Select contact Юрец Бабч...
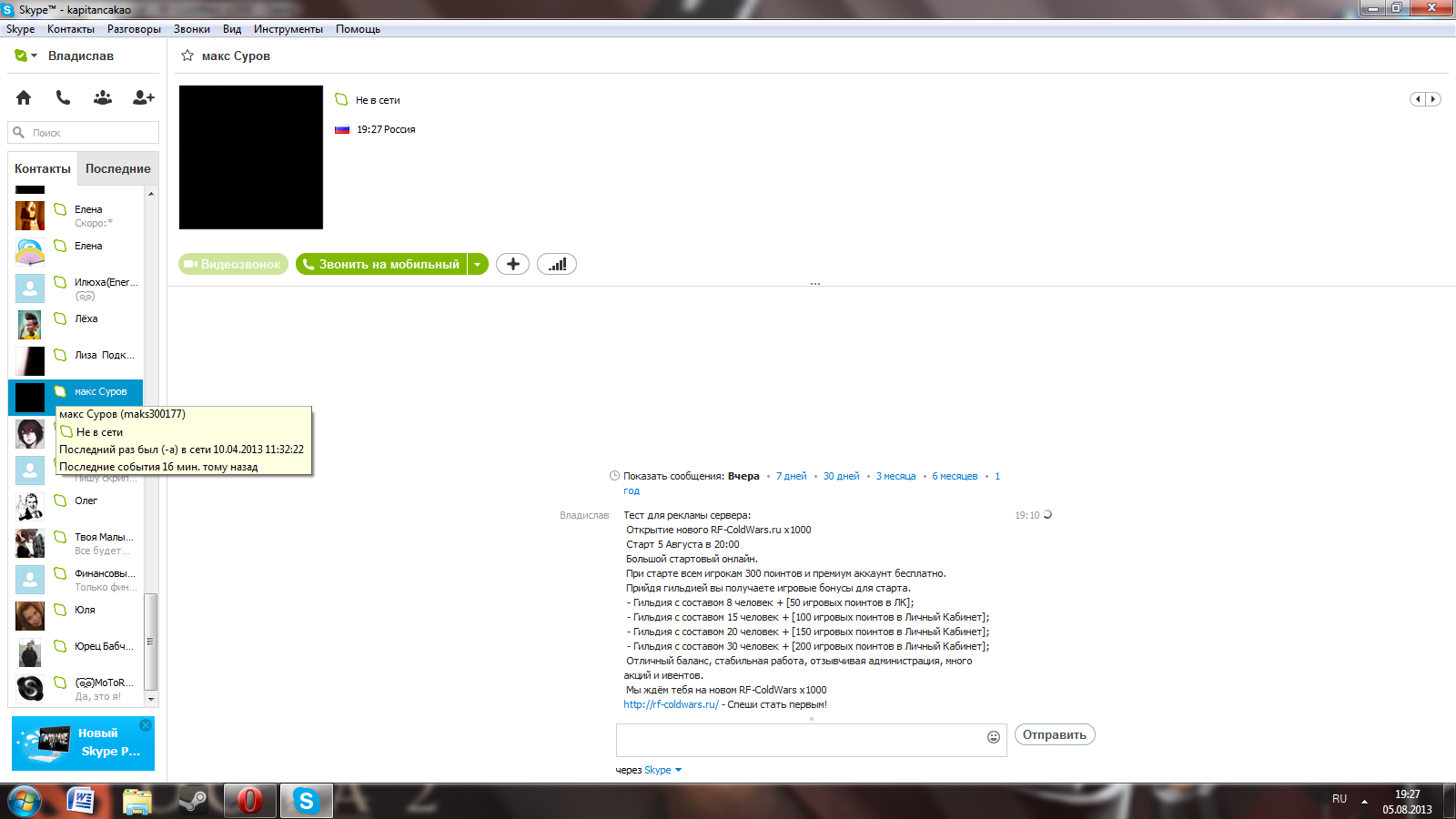 (x=76, y=652)
